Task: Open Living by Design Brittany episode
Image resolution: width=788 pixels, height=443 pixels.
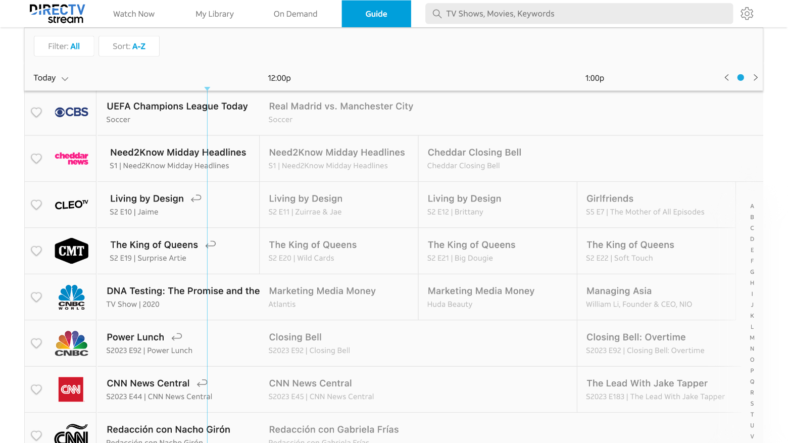Action: [498, 204]
